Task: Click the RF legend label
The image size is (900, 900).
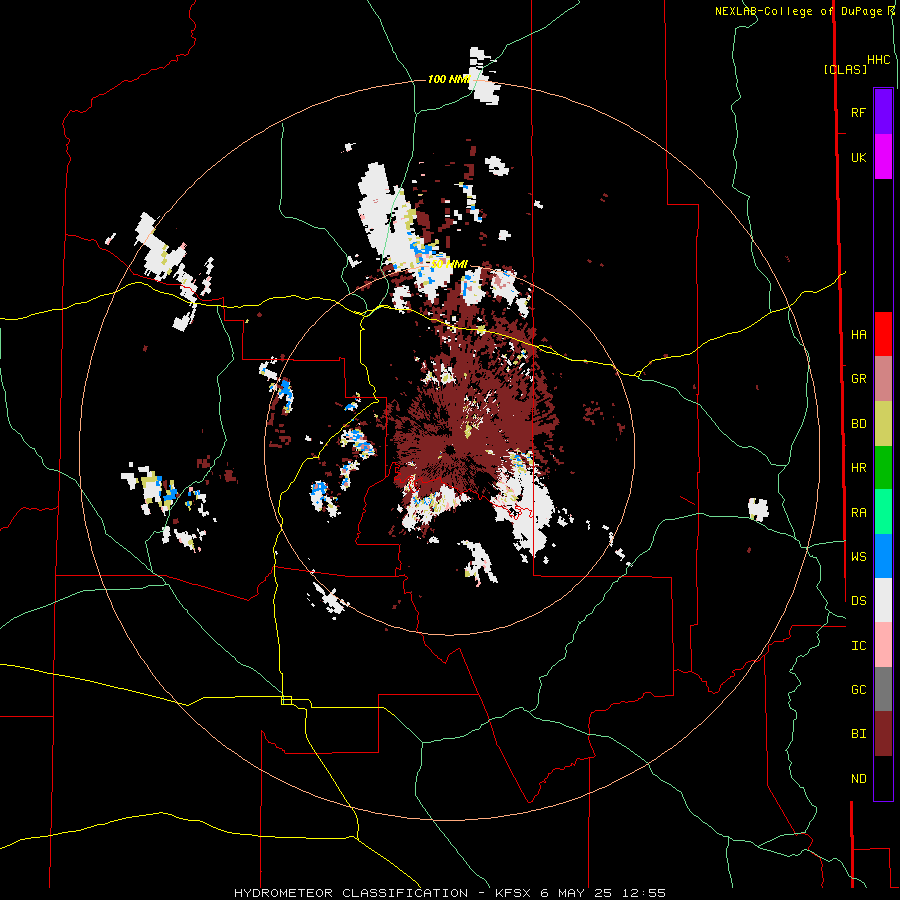Action: tap(858, 112)
